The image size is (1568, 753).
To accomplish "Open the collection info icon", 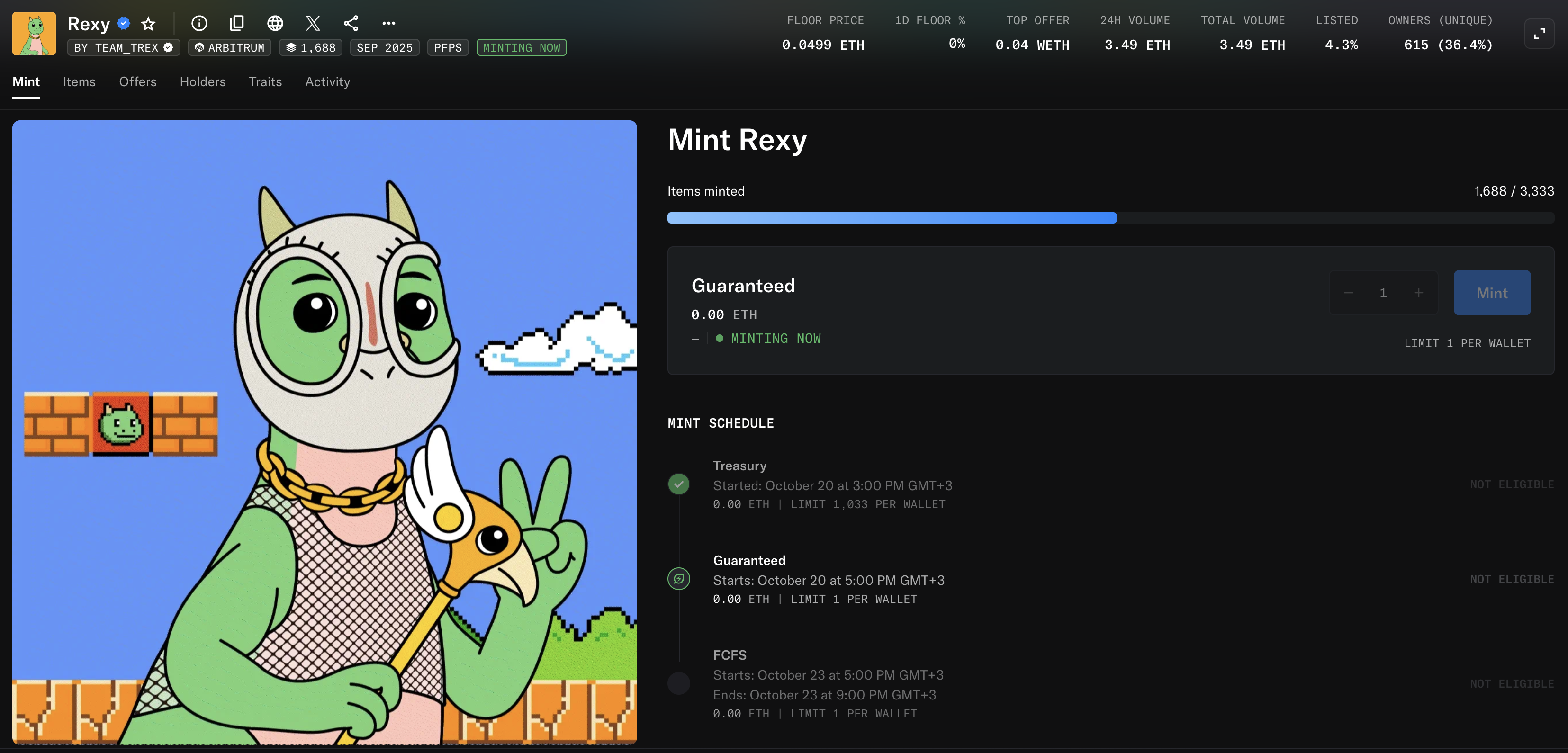I will pyautogui.click(x=199, y=24).
